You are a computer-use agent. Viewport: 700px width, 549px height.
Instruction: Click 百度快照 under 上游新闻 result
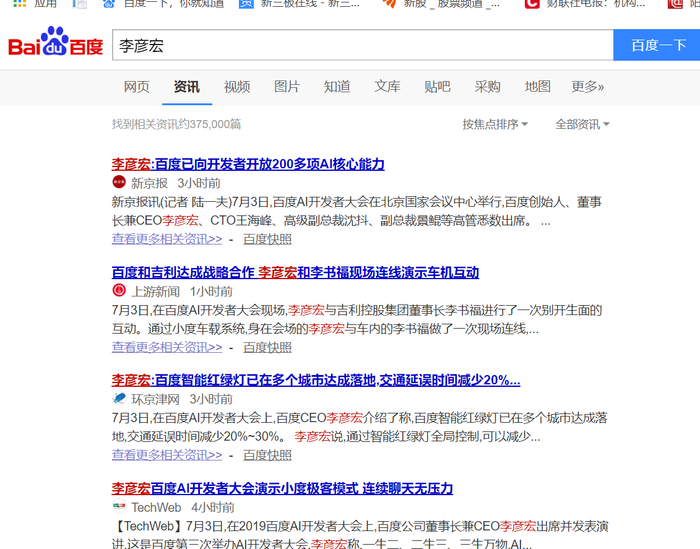coord(267,347)
